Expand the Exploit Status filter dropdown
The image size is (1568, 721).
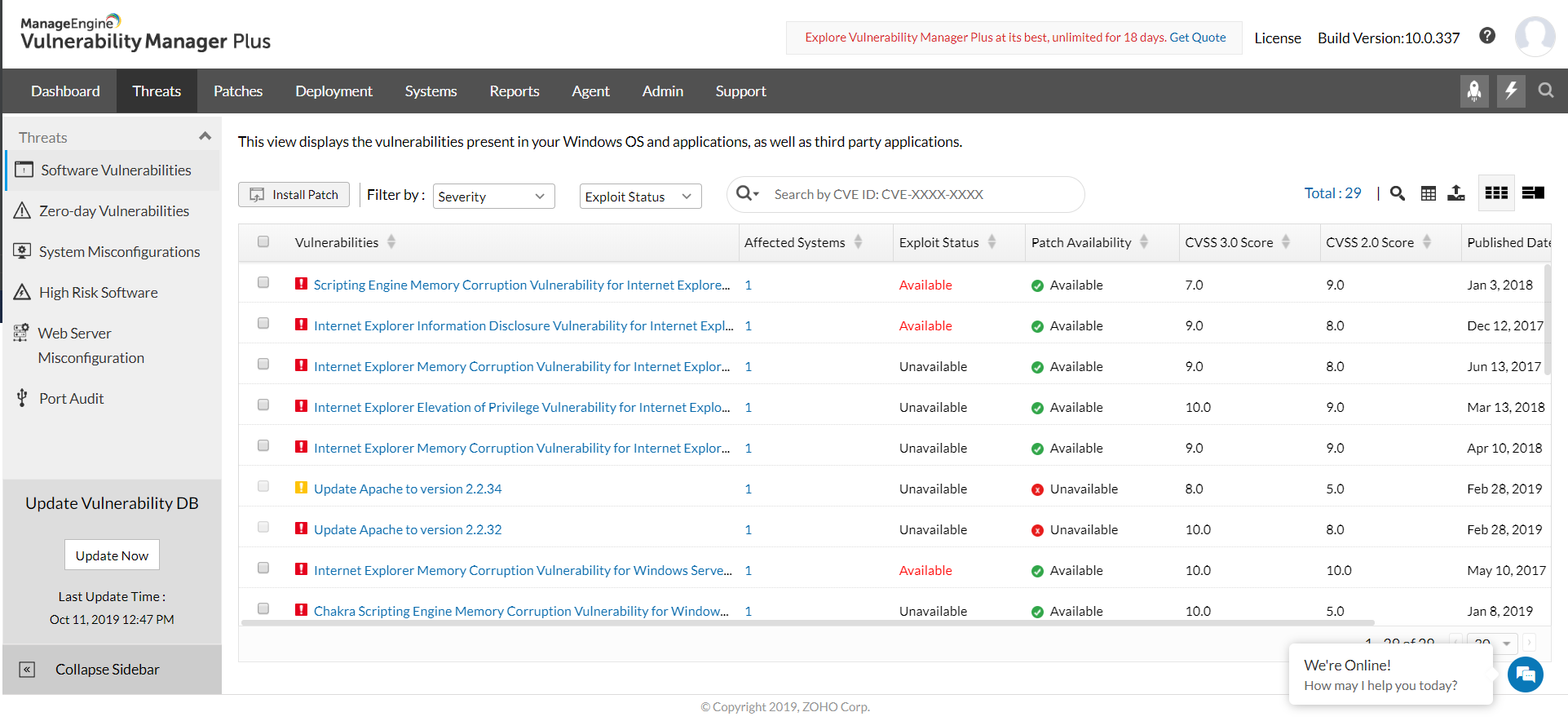coord(640,197)
